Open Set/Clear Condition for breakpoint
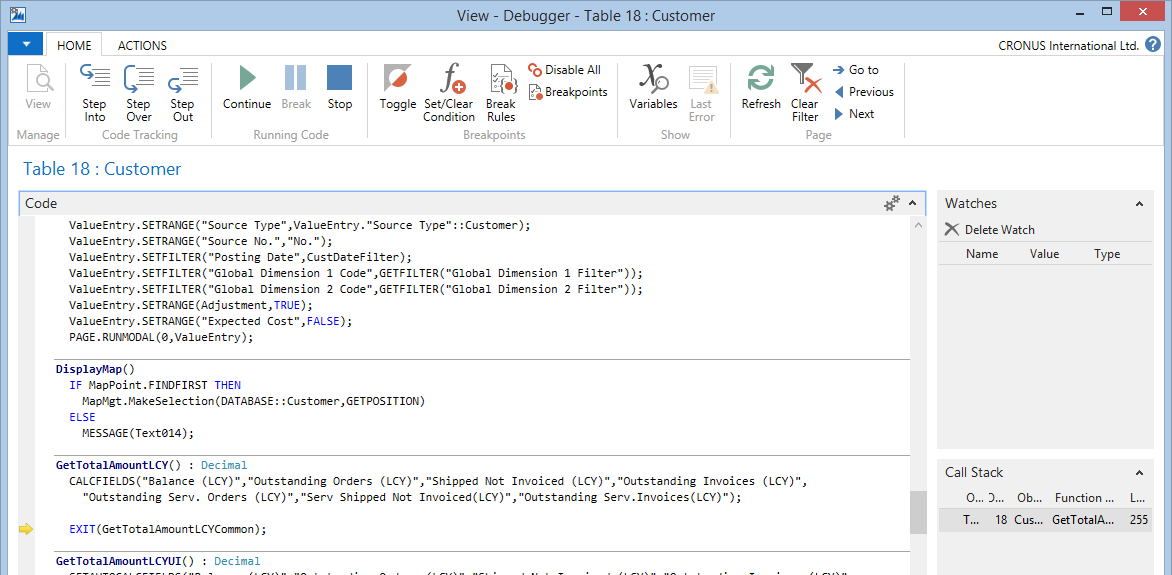Image resolution: width=1172 pixels, height=575 pixels. (449, 91)
